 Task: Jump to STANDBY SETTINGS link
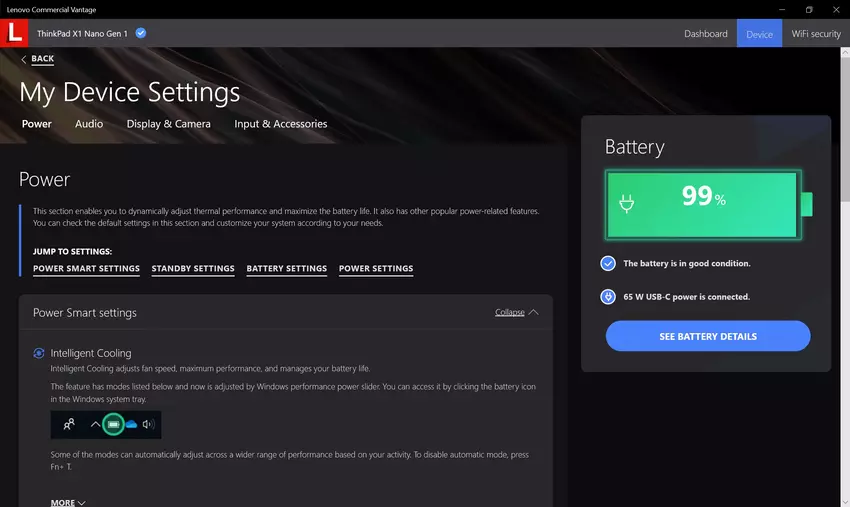tap(193, 268)
